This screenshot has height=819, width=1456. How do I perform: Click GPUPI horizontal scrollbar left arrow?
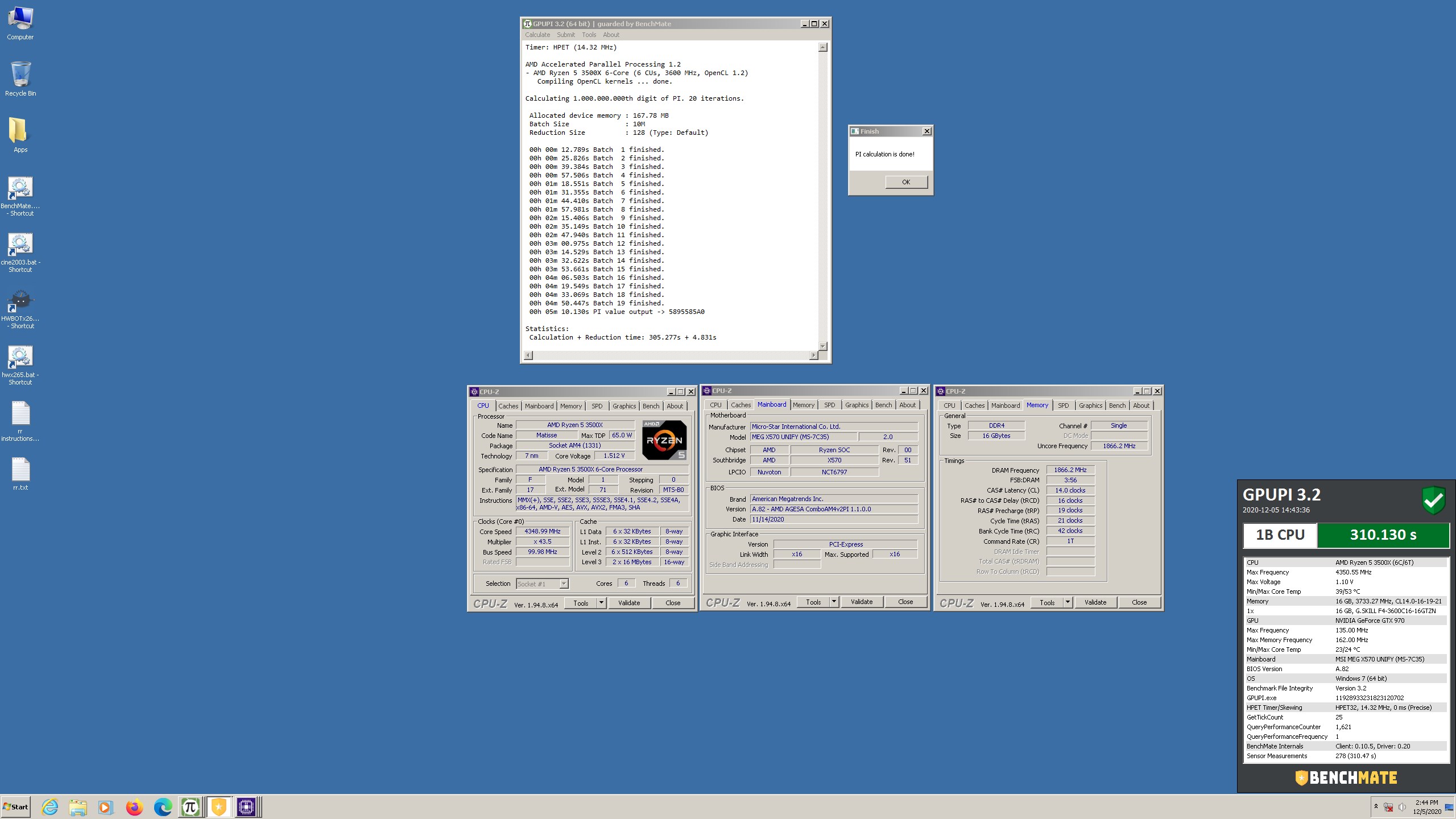[x=528, y=355]
